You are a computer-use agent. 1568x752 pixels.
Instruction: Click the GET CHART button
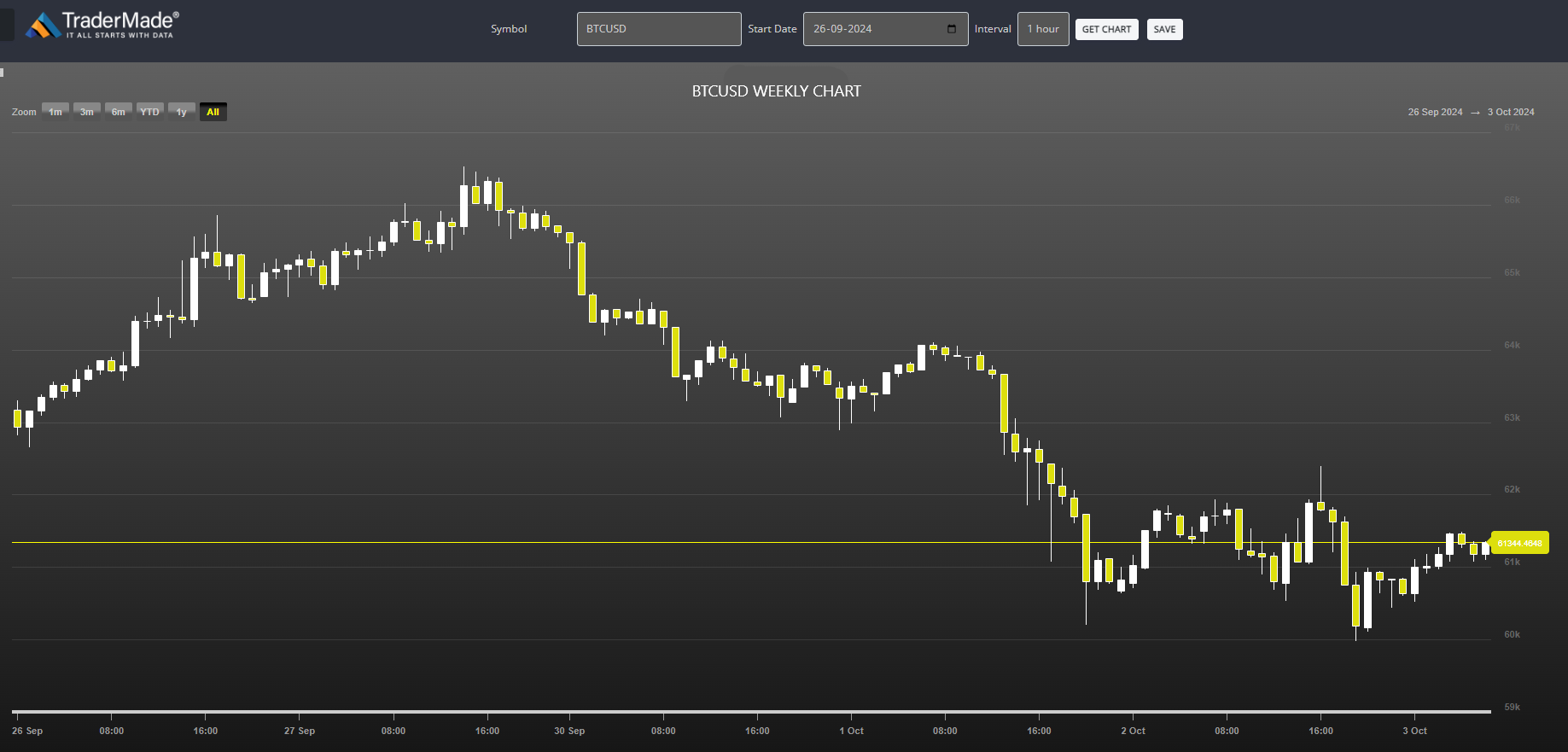coord(1106,29)
